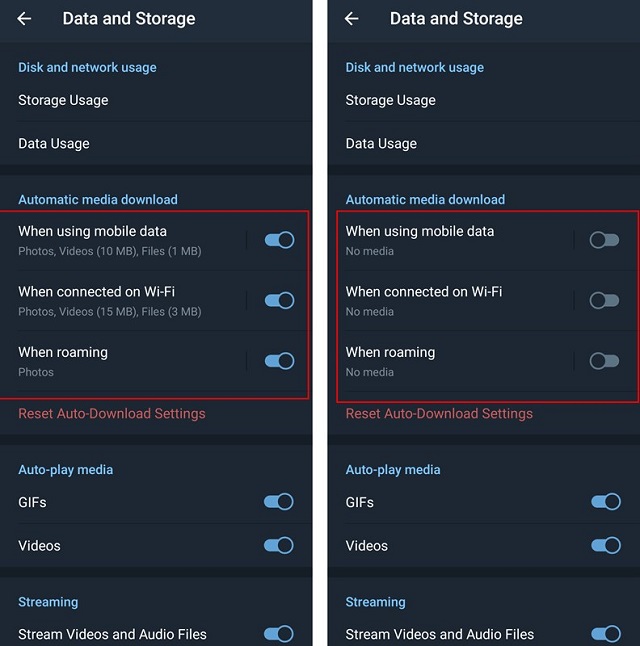Toggle Stream Videos and Audio Files on left
The height and width of the screenshot is (646, 640).
pos(279,634)
